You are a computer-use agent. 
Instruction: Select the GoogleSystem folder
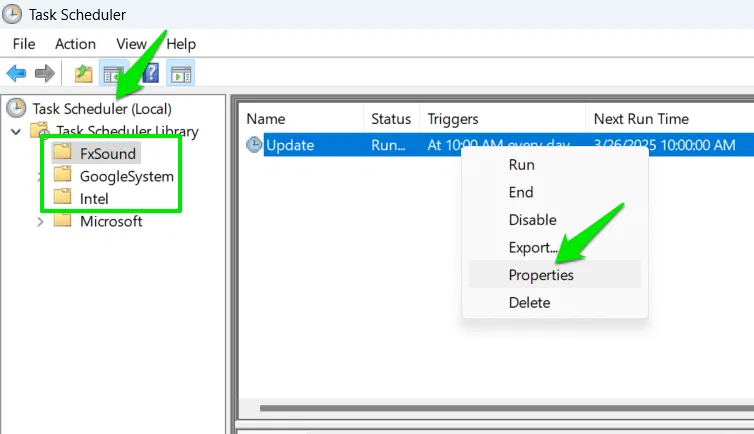point(126,176)
